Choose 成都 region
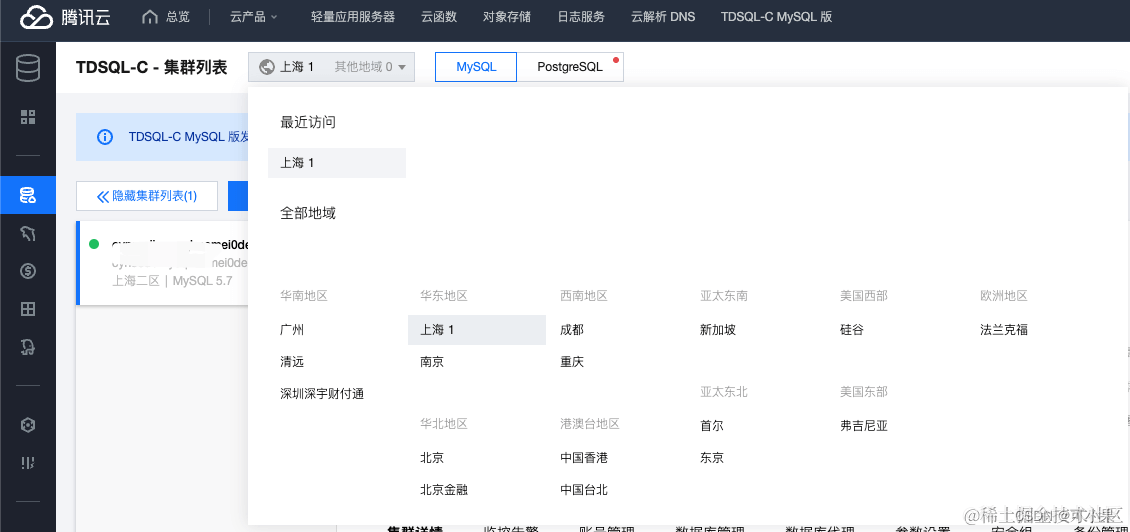The image size is (1130, 532). (571, 330)
